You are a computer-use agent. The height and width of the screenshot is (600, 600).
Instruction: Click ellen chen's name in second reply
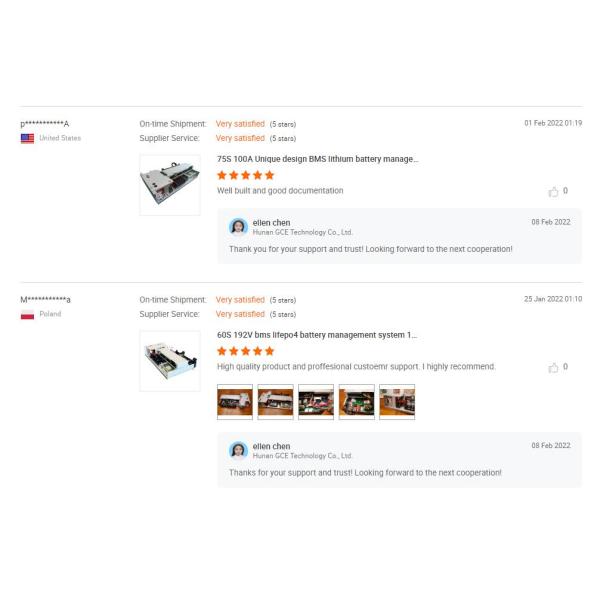tap(271, 446)
